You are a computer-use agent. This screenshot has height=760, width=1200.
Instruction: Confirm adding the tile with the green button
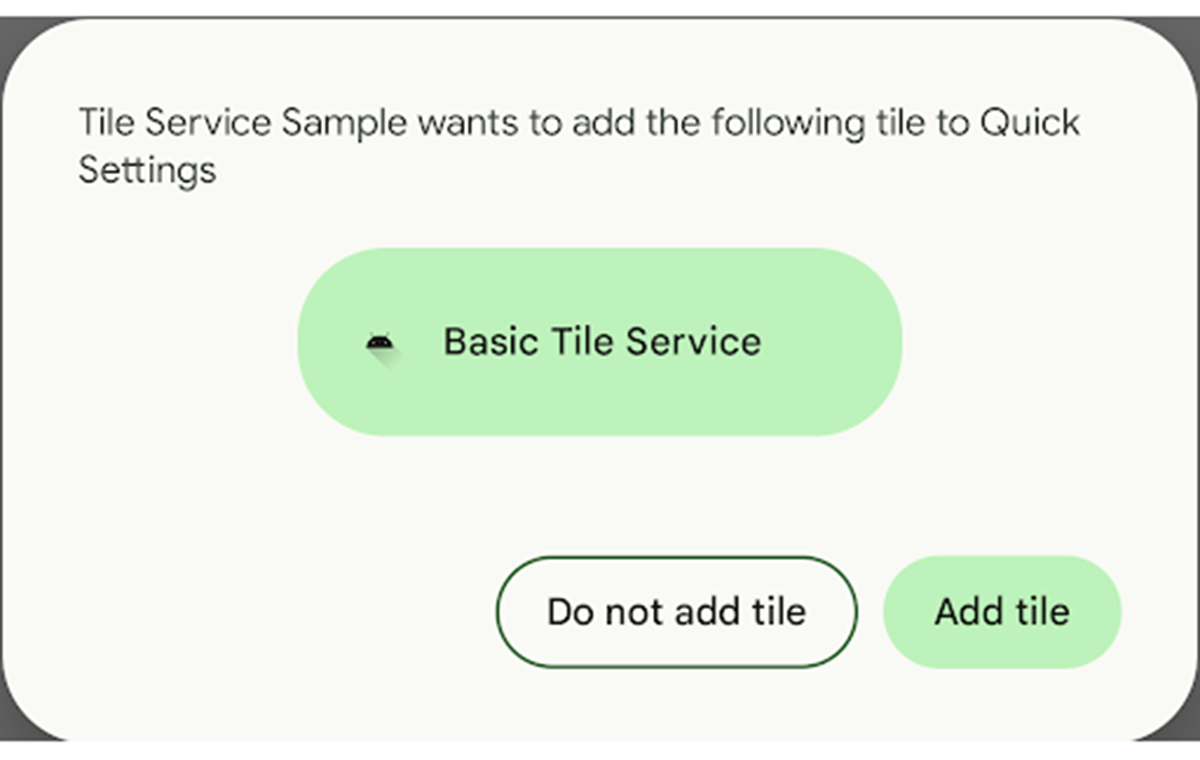pyautogui.click(x=1002, y=612)
